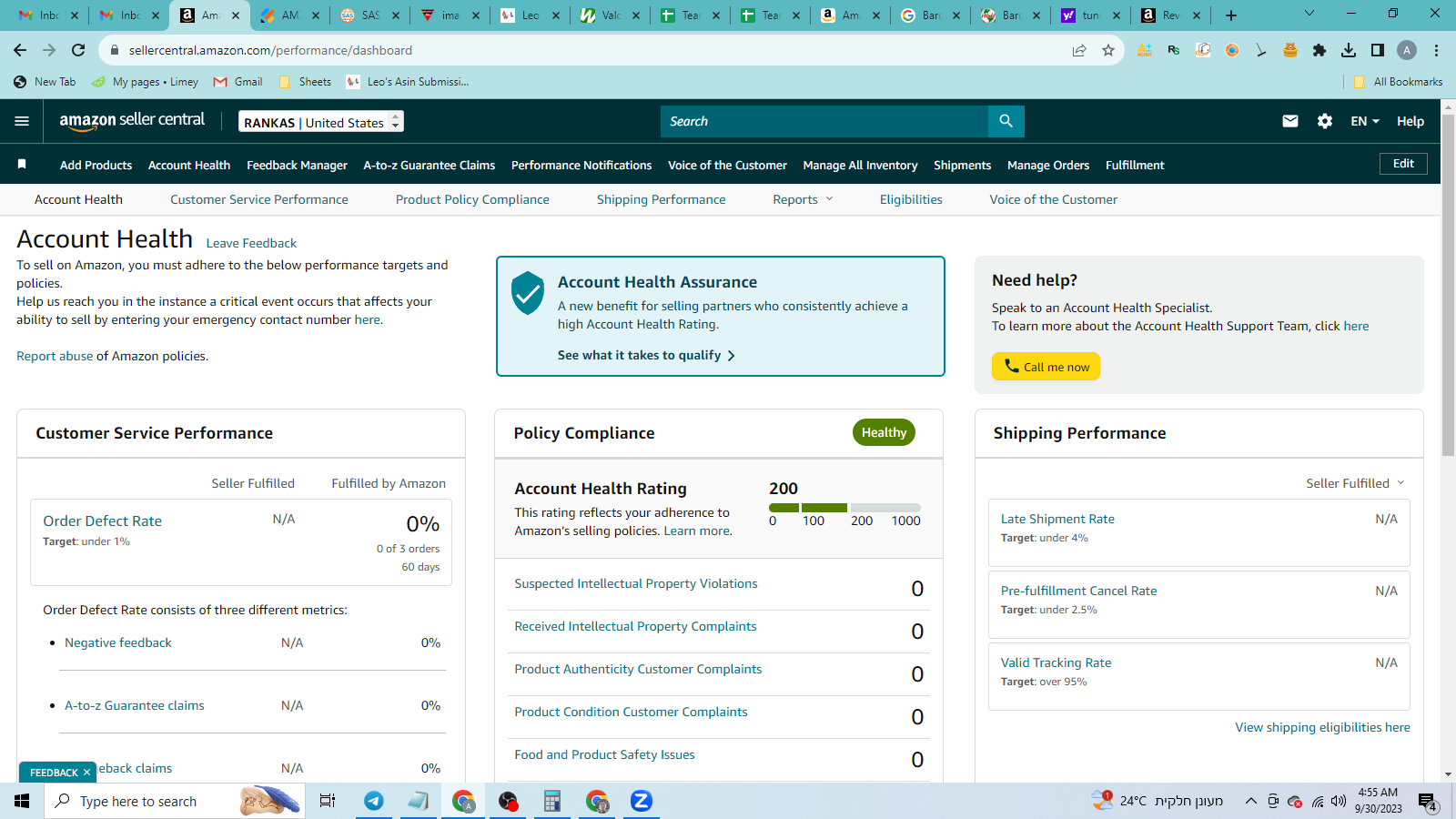Screen dimensions: 1456x819
Task: Click the Leave Feedback link
Action: point(251,243)
